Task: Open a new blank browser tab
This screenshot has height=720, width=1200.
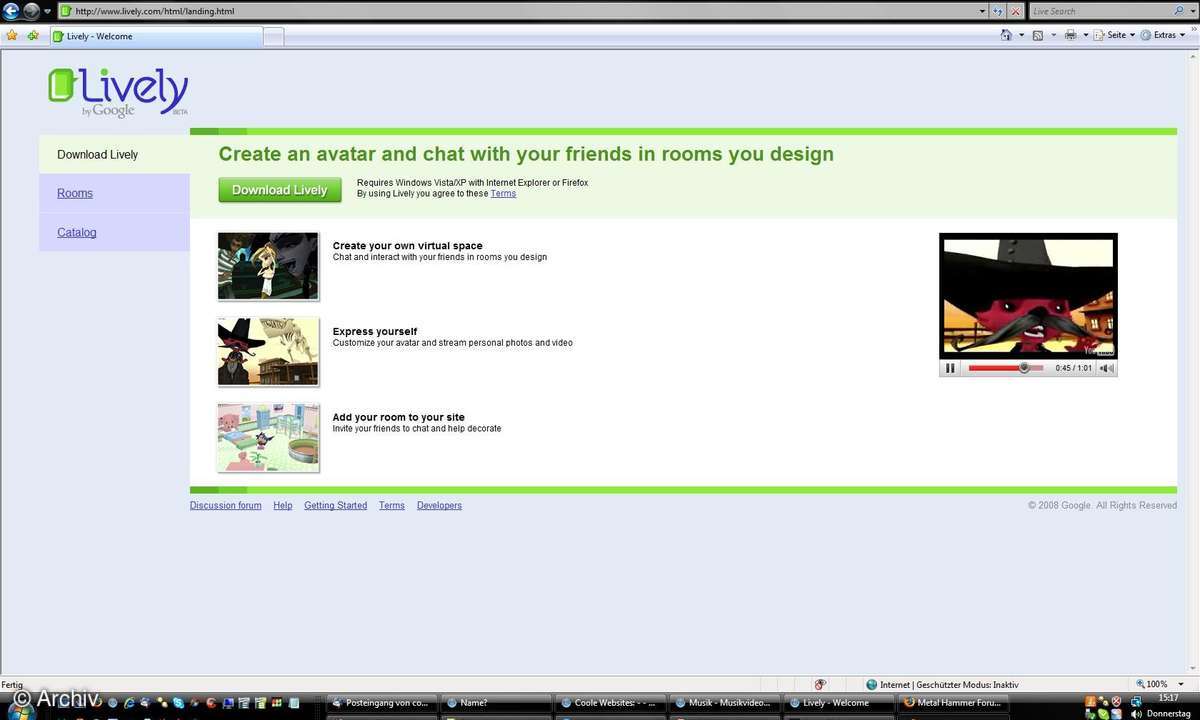Action: point(273,37)
